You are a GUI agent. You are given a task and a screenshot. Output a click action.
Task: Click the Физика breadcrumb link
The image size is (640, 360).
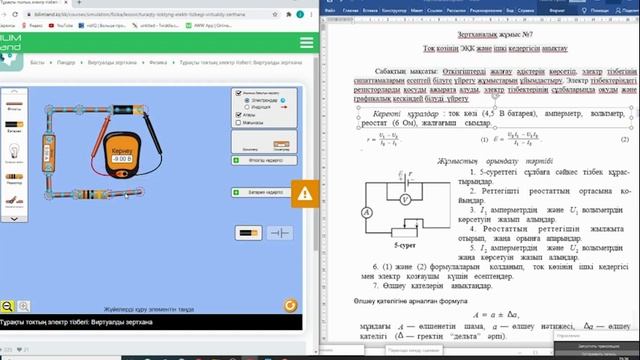pos(158,62)
